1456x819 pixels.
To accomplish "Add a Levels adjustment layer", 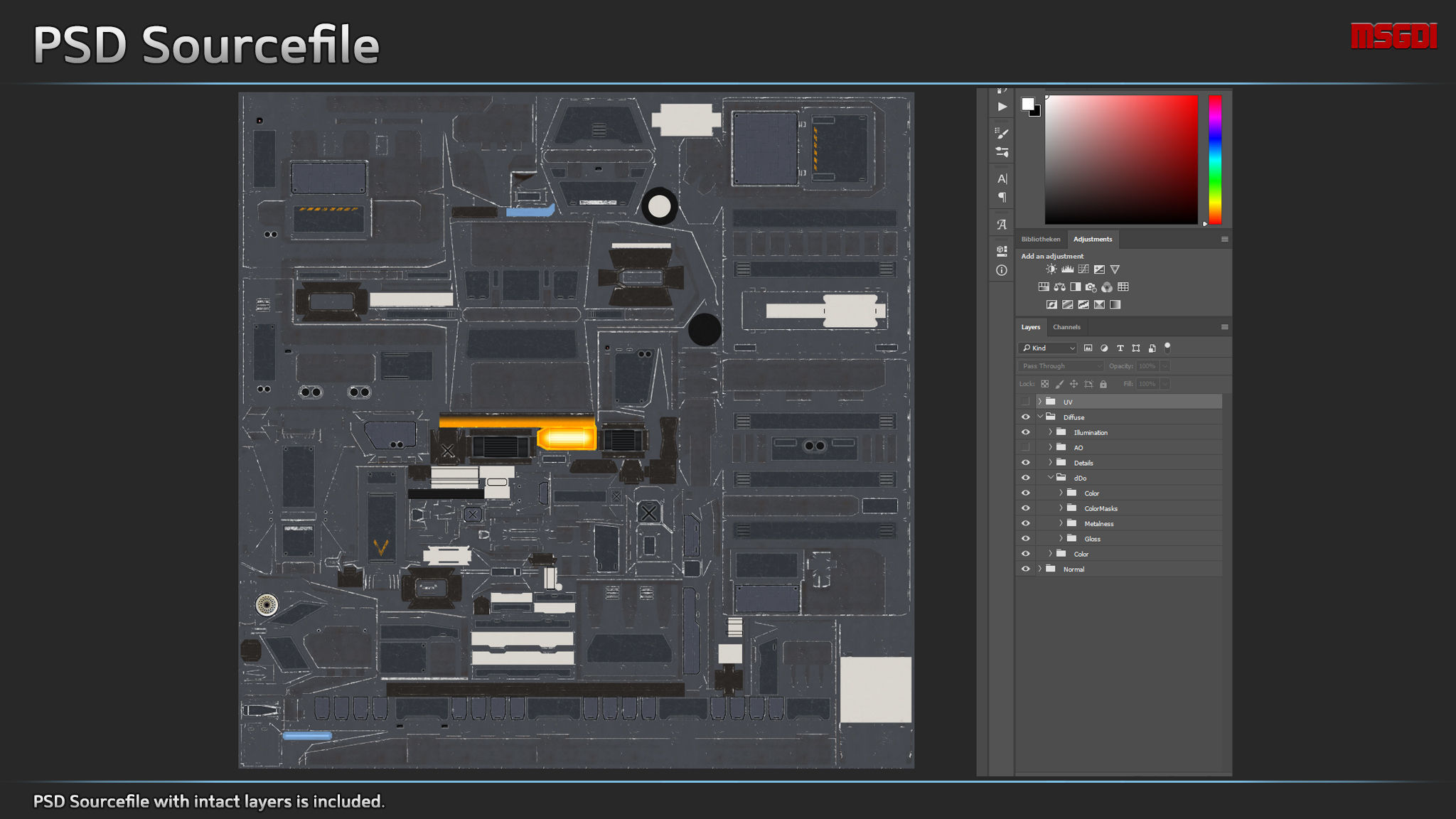I will tap(1067, 269).
